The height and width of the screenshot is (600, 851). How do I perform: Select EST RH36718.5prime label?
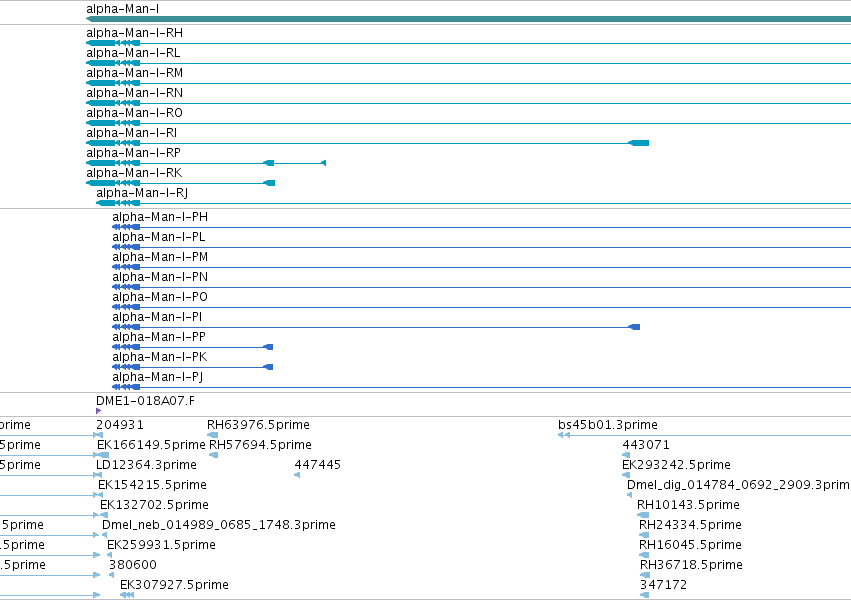click(x=691, y=566)
